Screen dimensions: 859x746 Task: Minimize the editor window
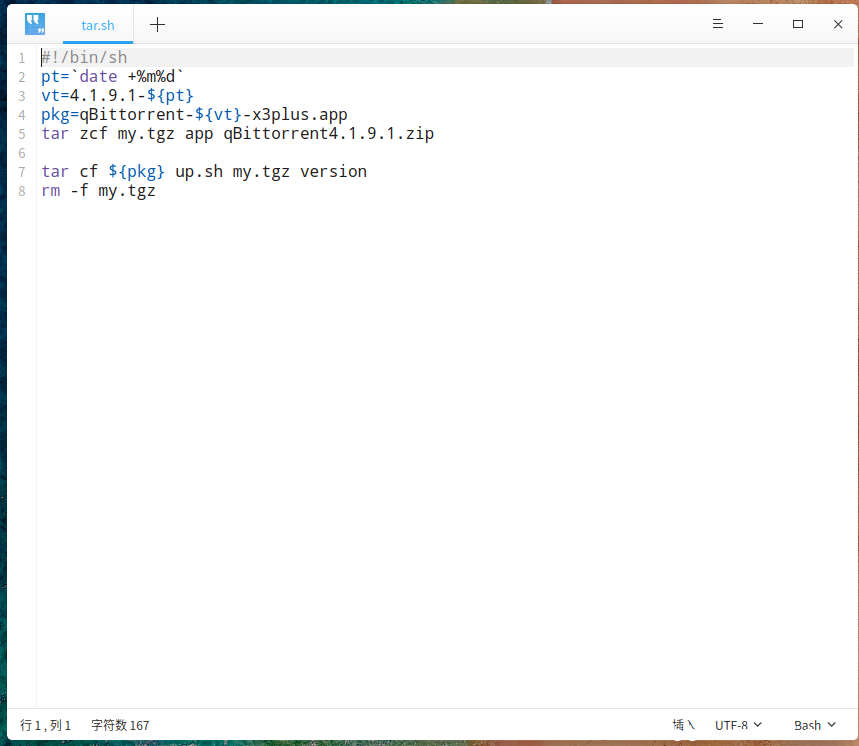tap(758, 24)
